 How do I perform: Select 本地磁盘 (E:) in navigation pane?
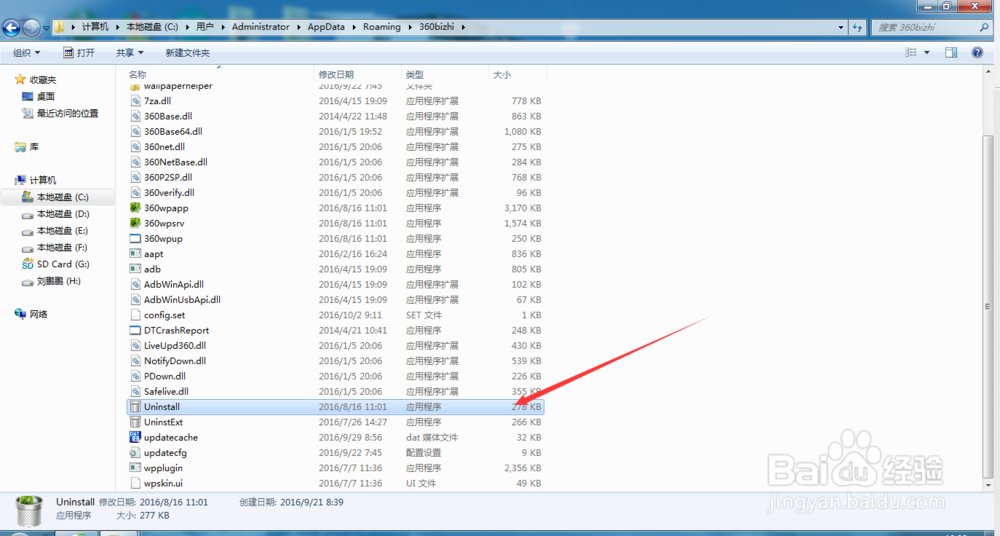(x=62, y=230)
